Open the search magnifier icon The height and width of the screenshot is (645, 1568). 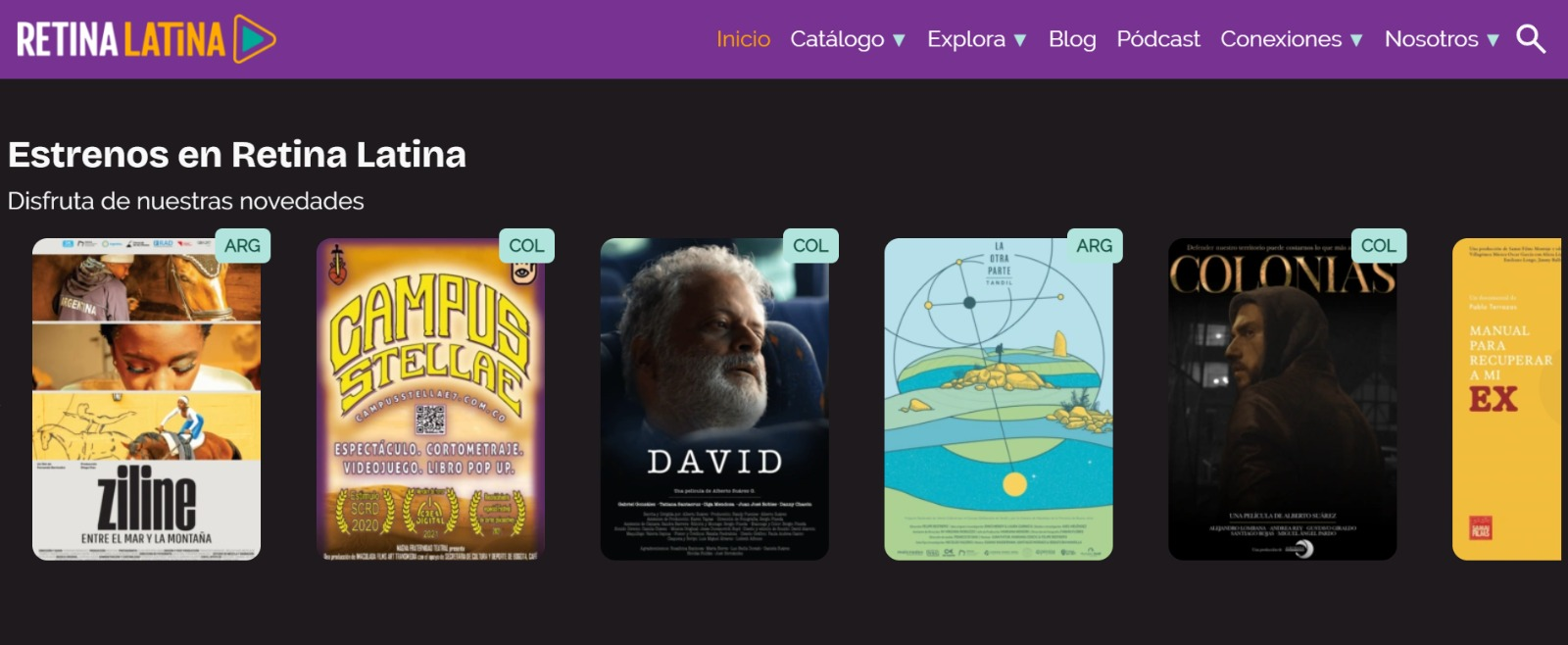tap(1531, 39)
